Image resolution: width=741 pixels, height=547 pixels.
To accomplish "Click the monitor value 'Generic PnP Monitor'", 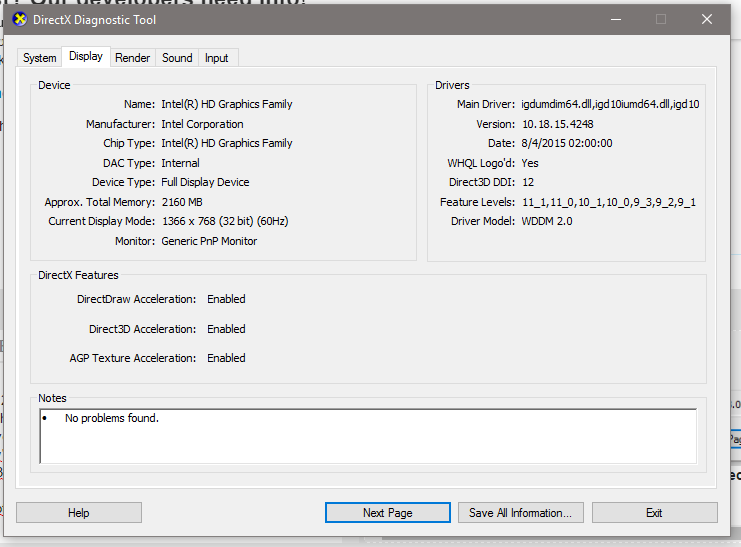I will pos(209,241).
